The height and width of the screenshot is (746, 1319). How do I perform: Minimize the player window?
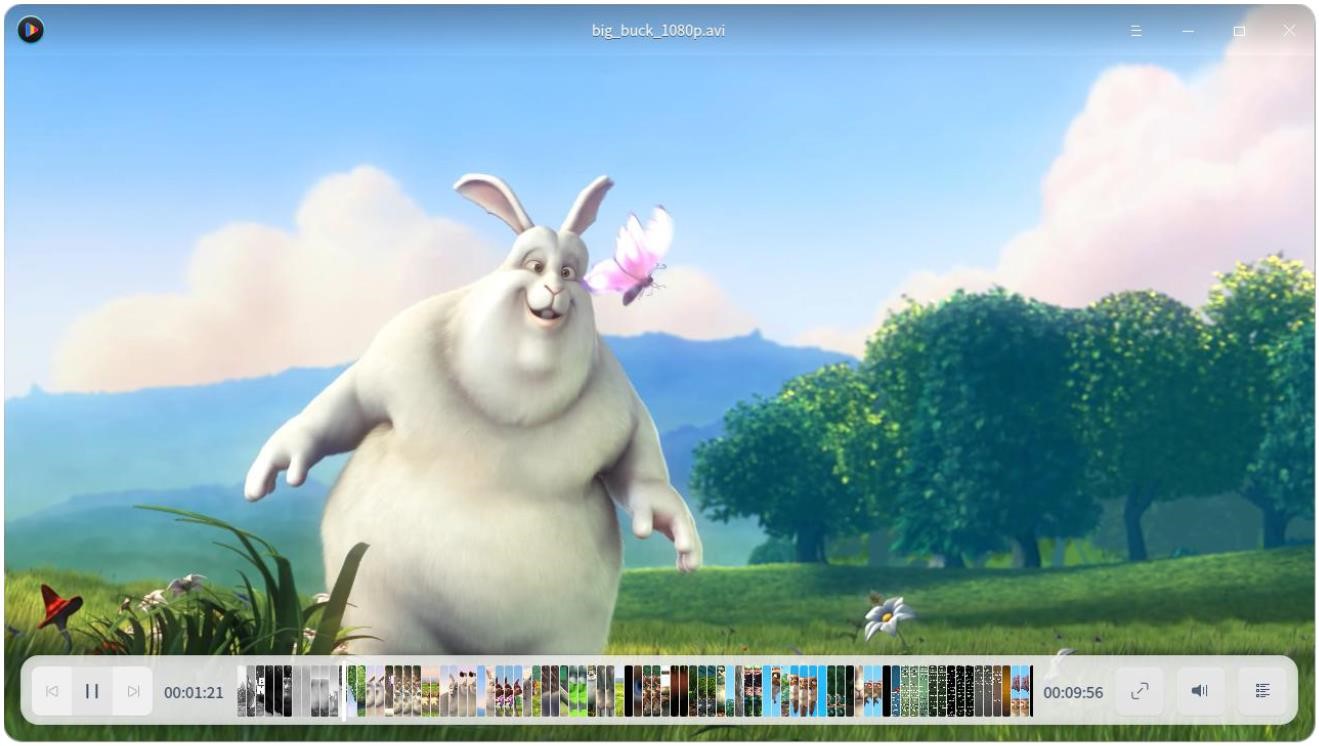(x=1188, y=31)
